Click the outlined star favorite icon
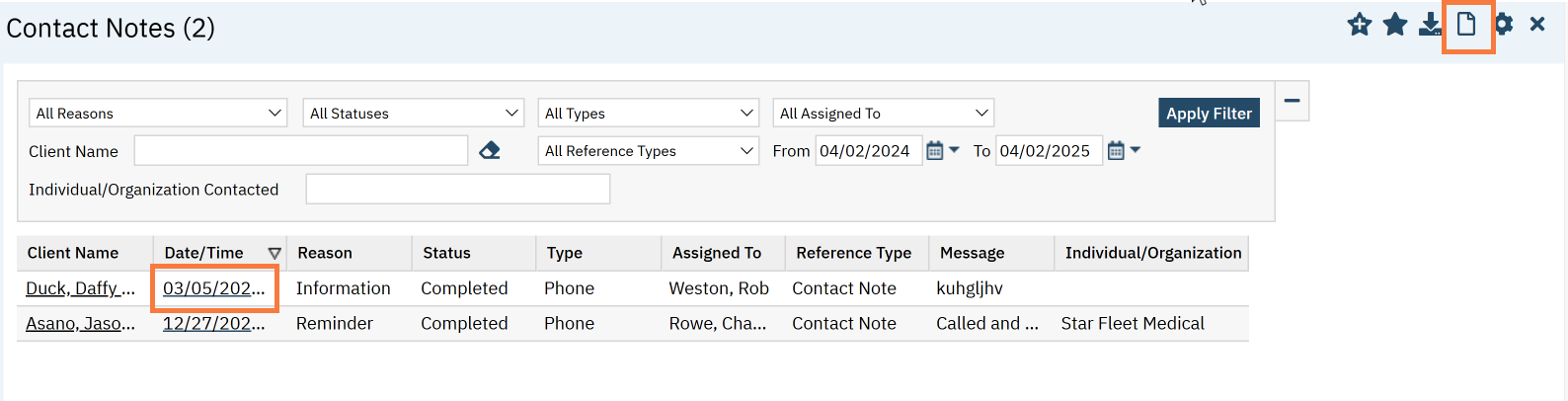The height and width of the screenshot is (401, 1568). (x=1360, y=25)
